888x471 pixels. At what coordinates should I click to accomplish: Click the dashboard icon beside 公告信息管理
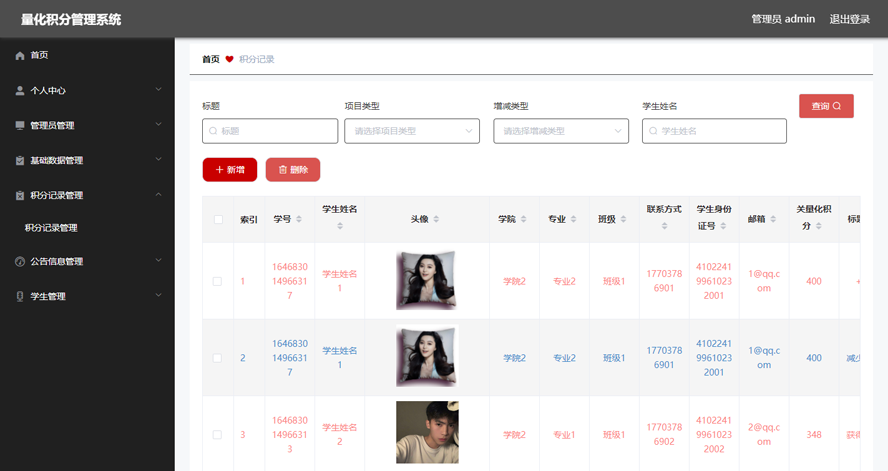tap(20, 262)
